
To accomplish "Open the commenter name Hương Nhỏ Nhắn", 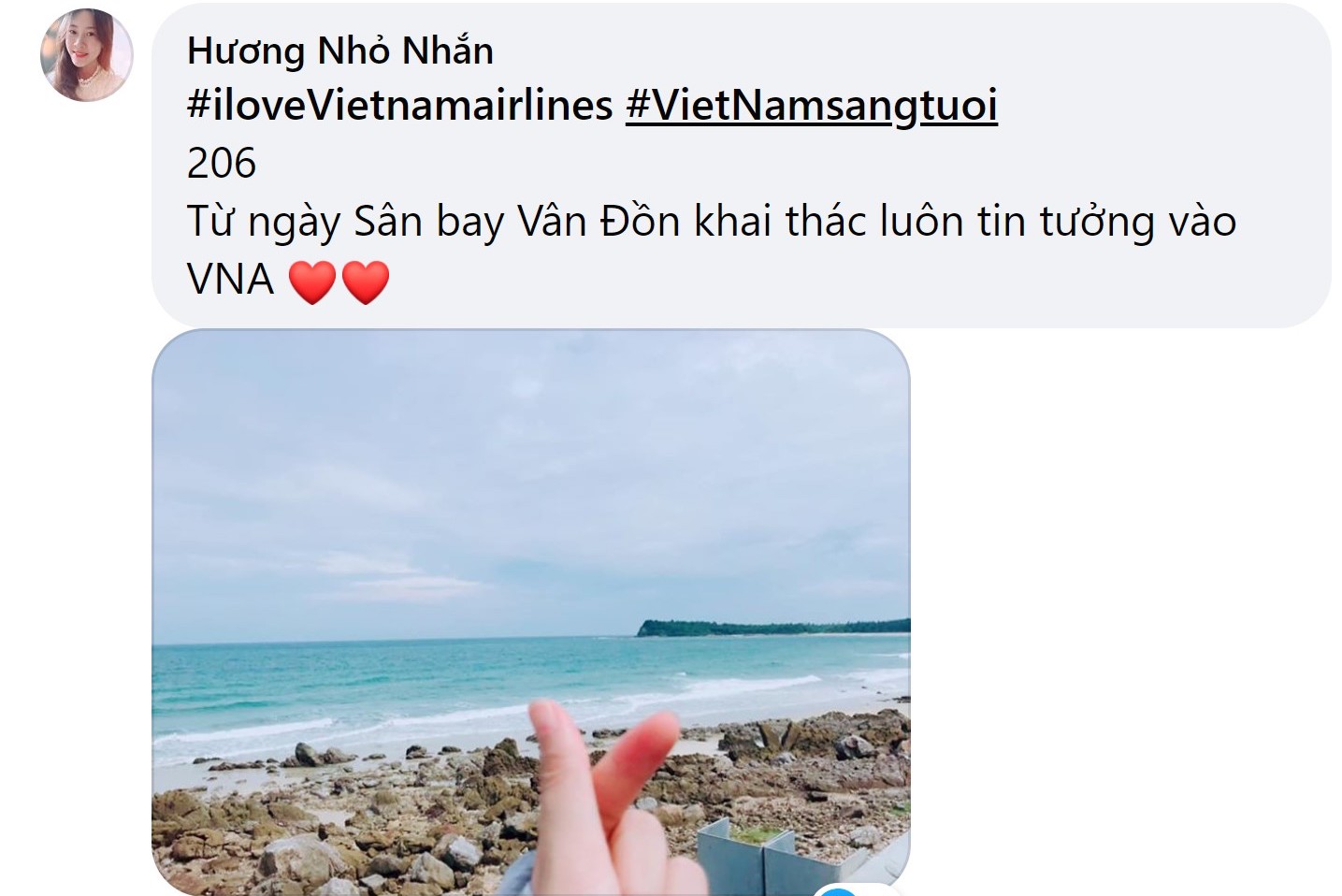I will pyautogui.click(x=340, y=51).
